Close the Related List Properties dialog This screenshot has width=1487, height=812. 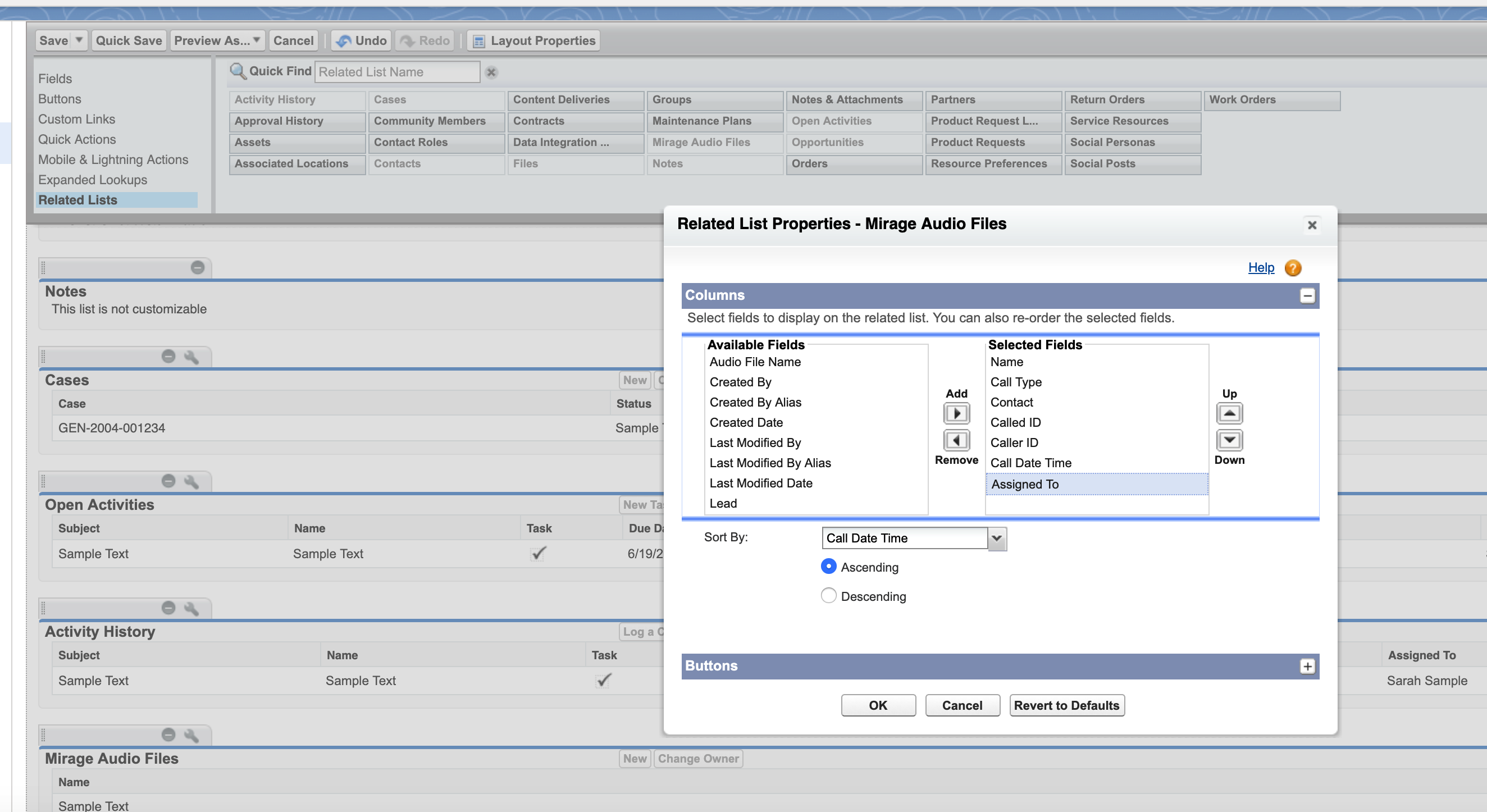tap(1312, 225)
